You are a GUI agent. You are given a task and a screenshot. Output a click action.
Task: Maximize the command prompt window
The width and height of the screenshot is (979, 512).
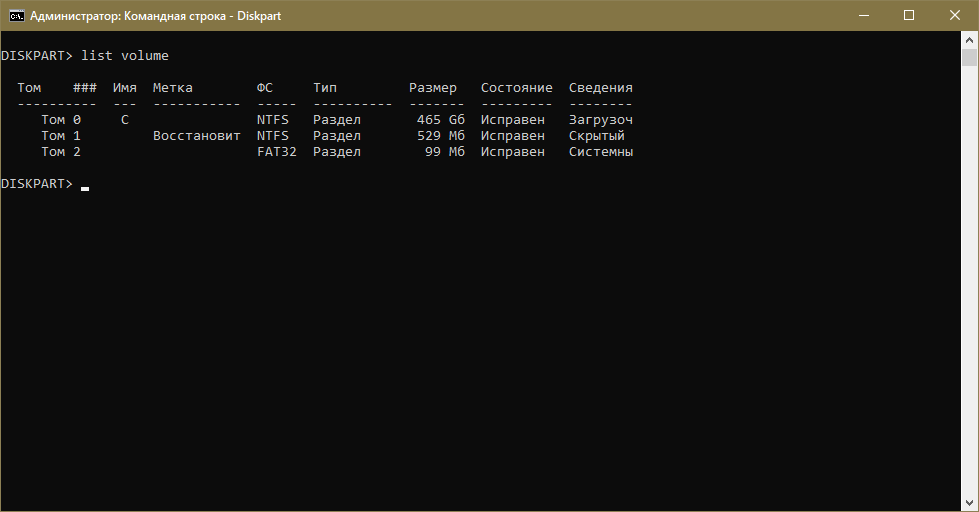[909, 15]
